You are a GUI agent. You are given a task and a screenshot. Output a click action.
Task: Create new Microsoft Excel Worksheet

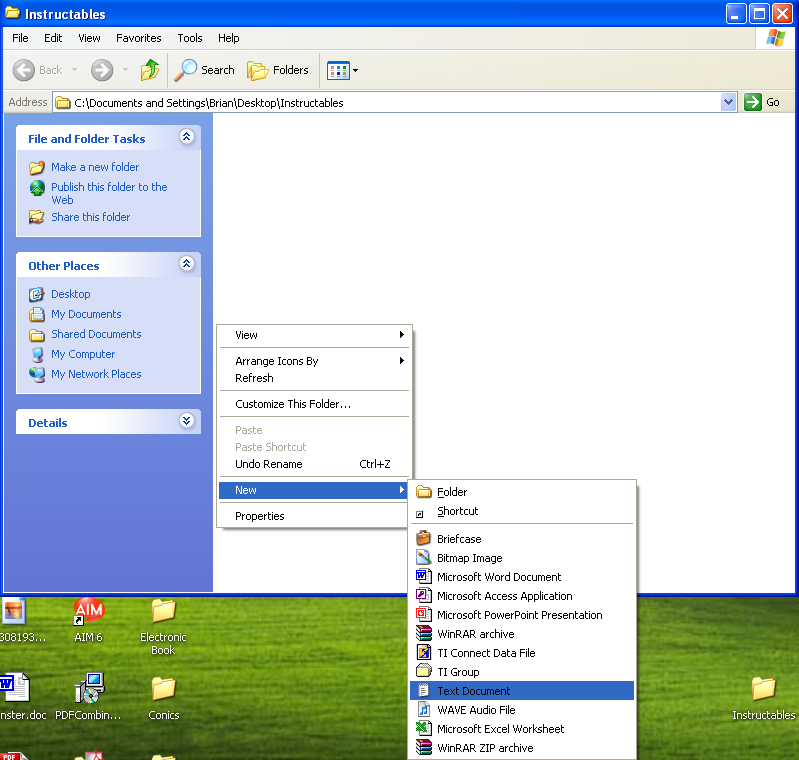coord(522,729)
